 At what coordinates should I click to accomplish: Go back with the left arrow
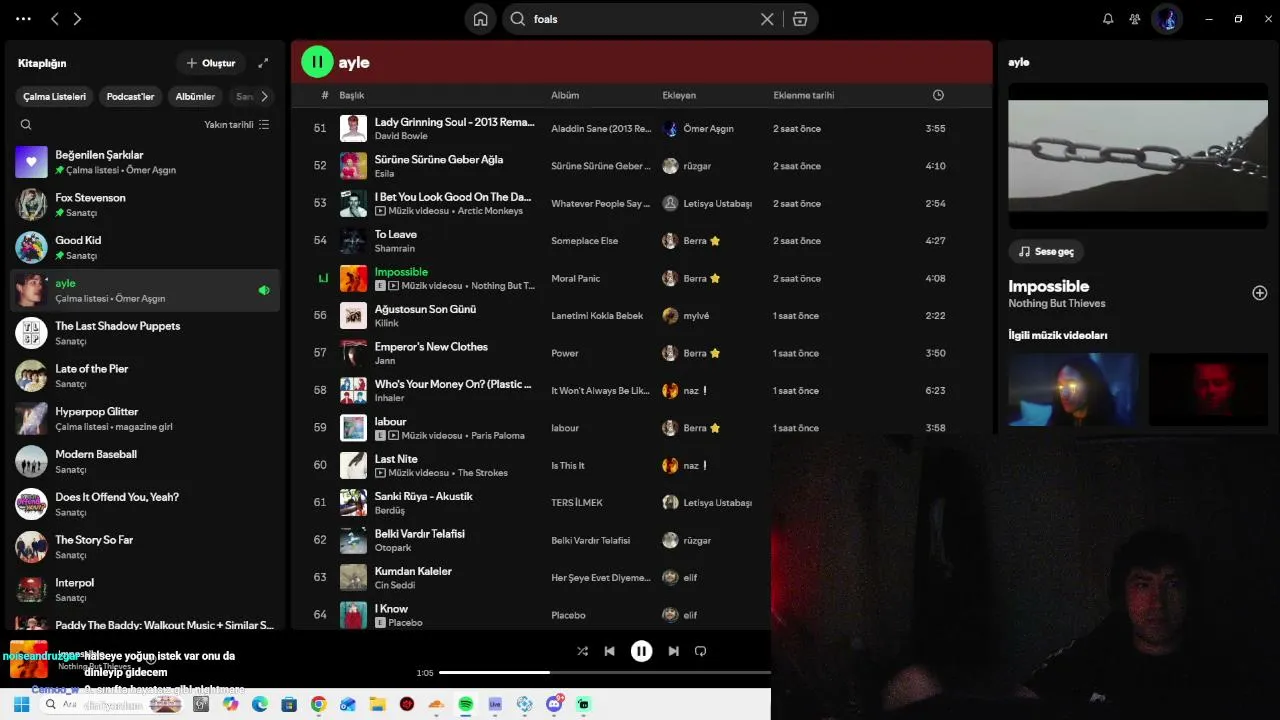(55, 19)
